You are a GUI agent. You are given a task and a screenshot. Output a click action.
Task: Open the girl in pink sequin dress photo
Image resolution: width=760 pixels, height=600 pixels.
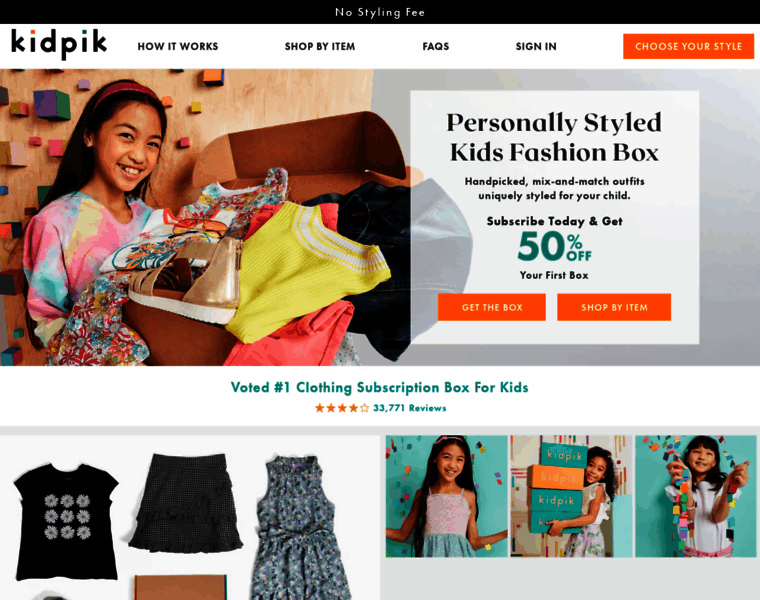[x=446, y=496]
